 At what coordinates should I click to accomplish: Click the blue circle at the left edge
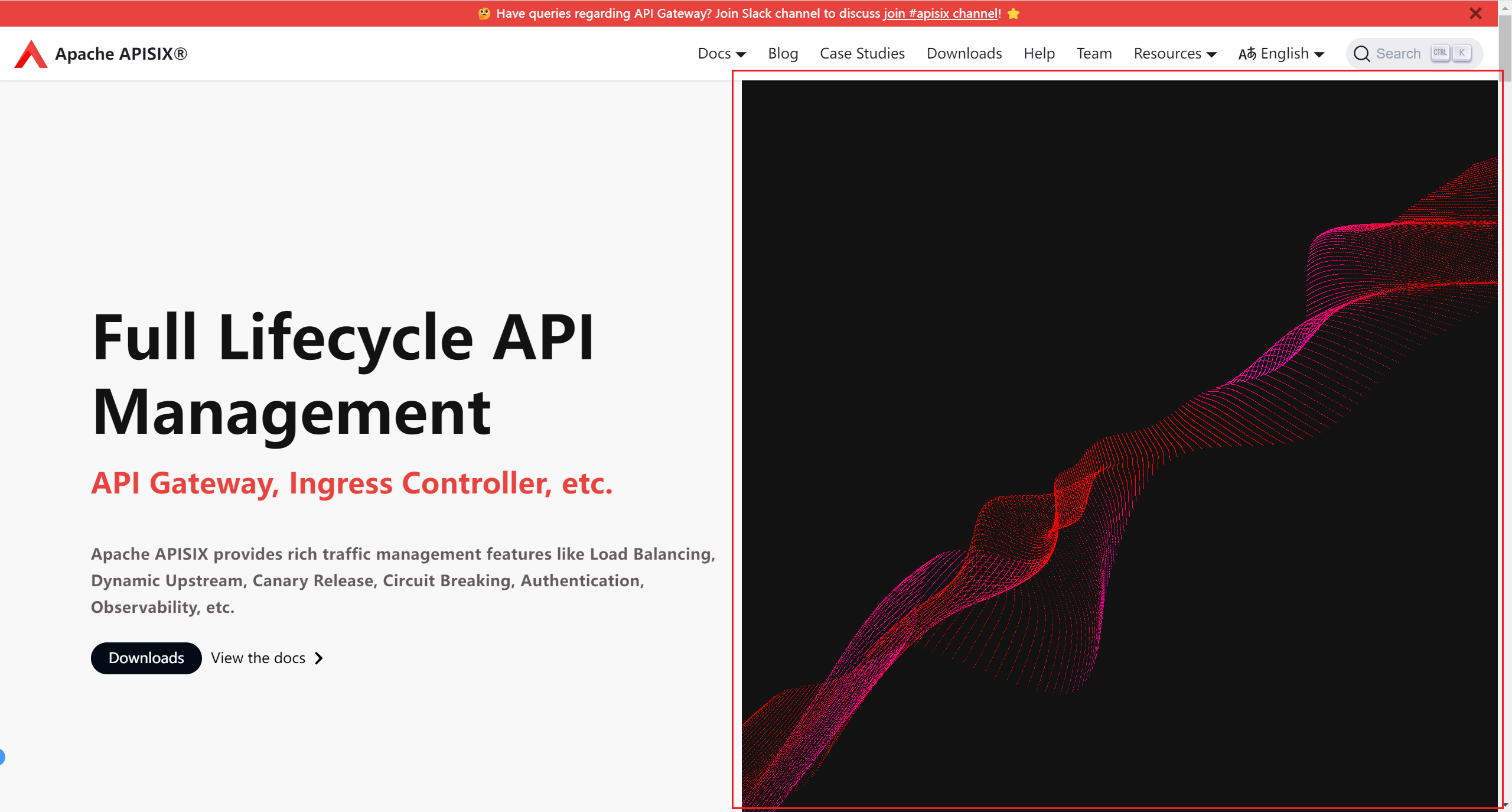(x=2, y=756)
